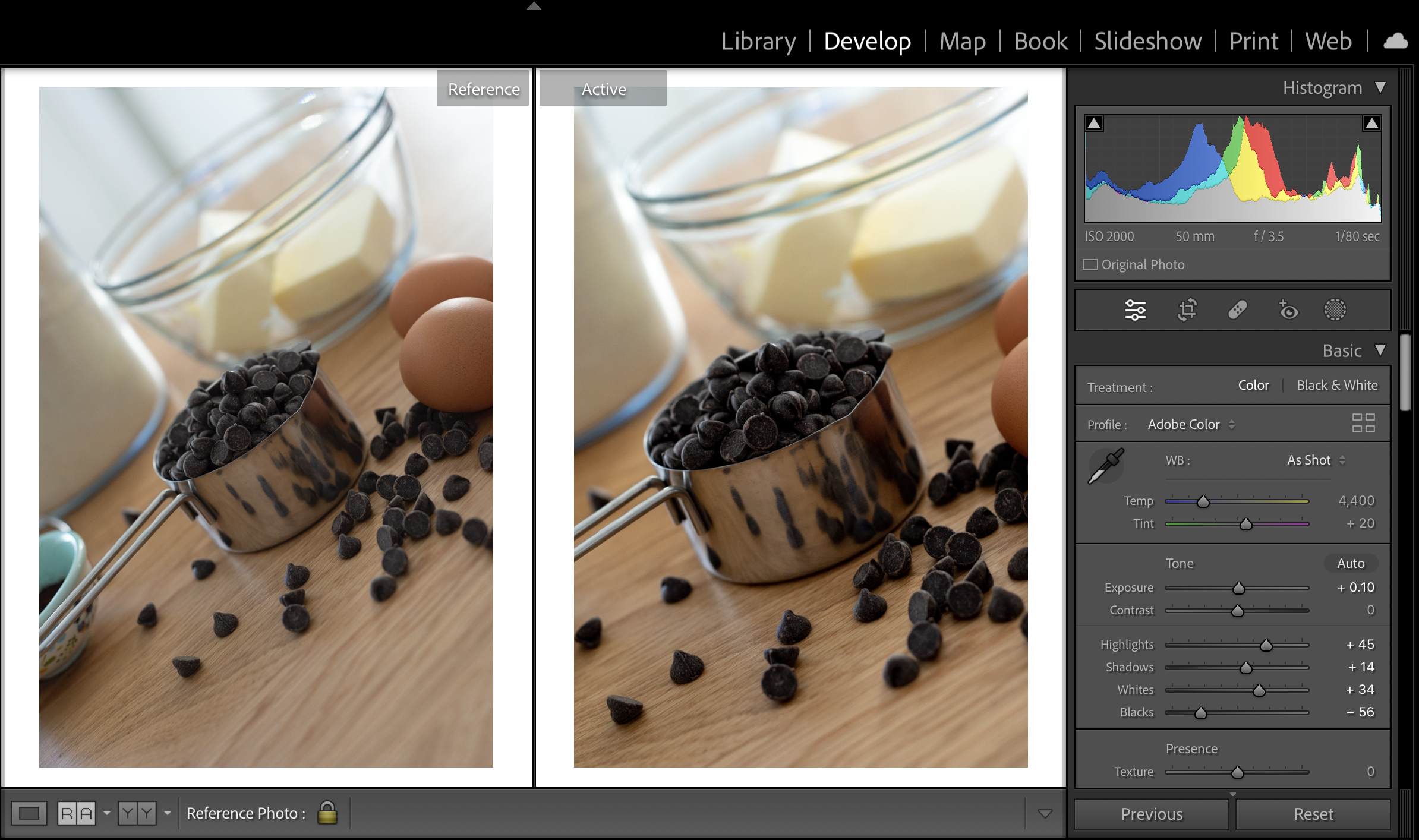Toggle the Reference Photo lock icon
The height and width of the screenshot is (840, 1419).
click(x=327, y=813)
